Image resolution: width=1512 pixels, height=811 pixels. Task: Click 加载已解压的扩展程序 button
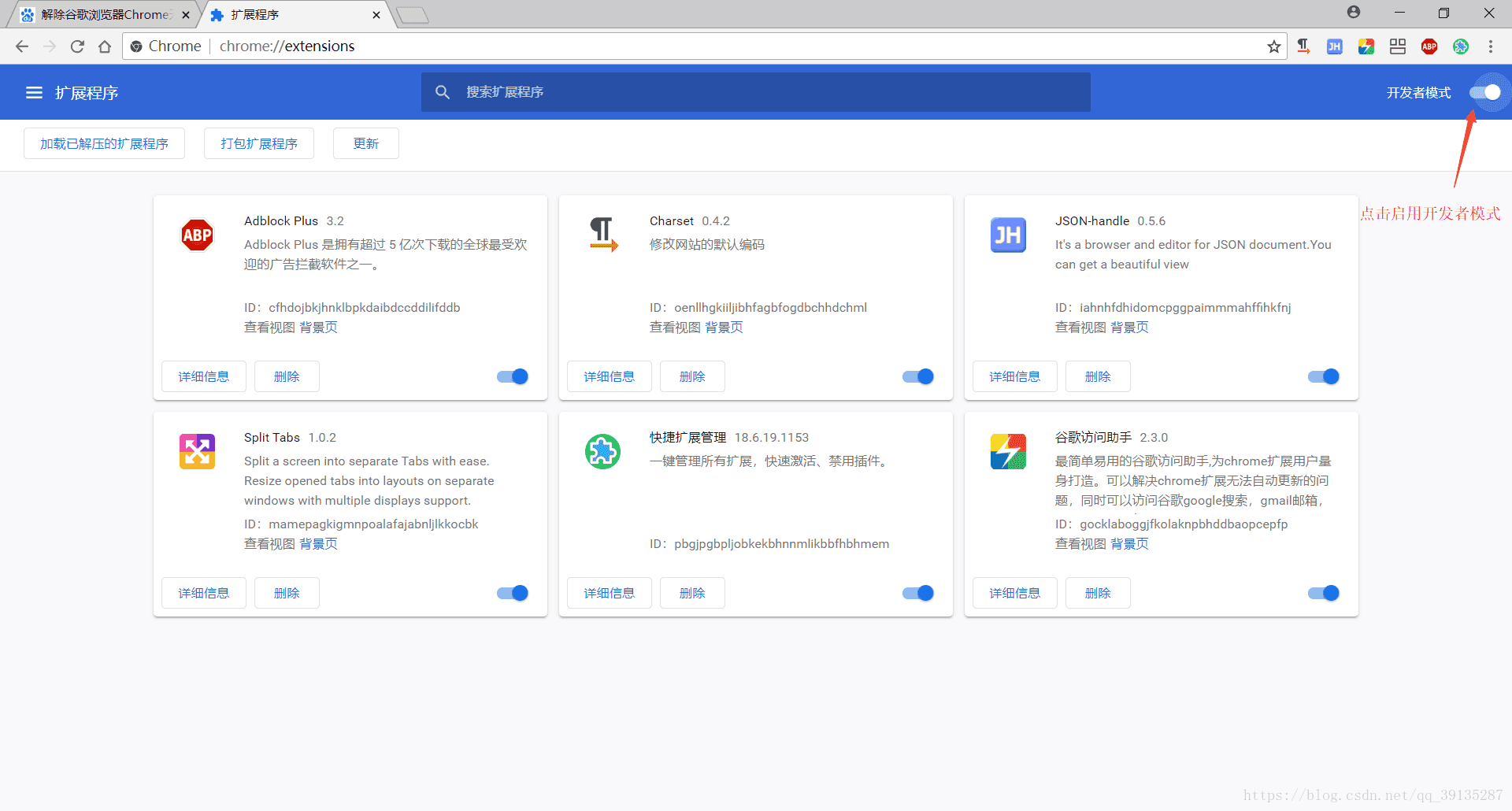coord(104,143)
